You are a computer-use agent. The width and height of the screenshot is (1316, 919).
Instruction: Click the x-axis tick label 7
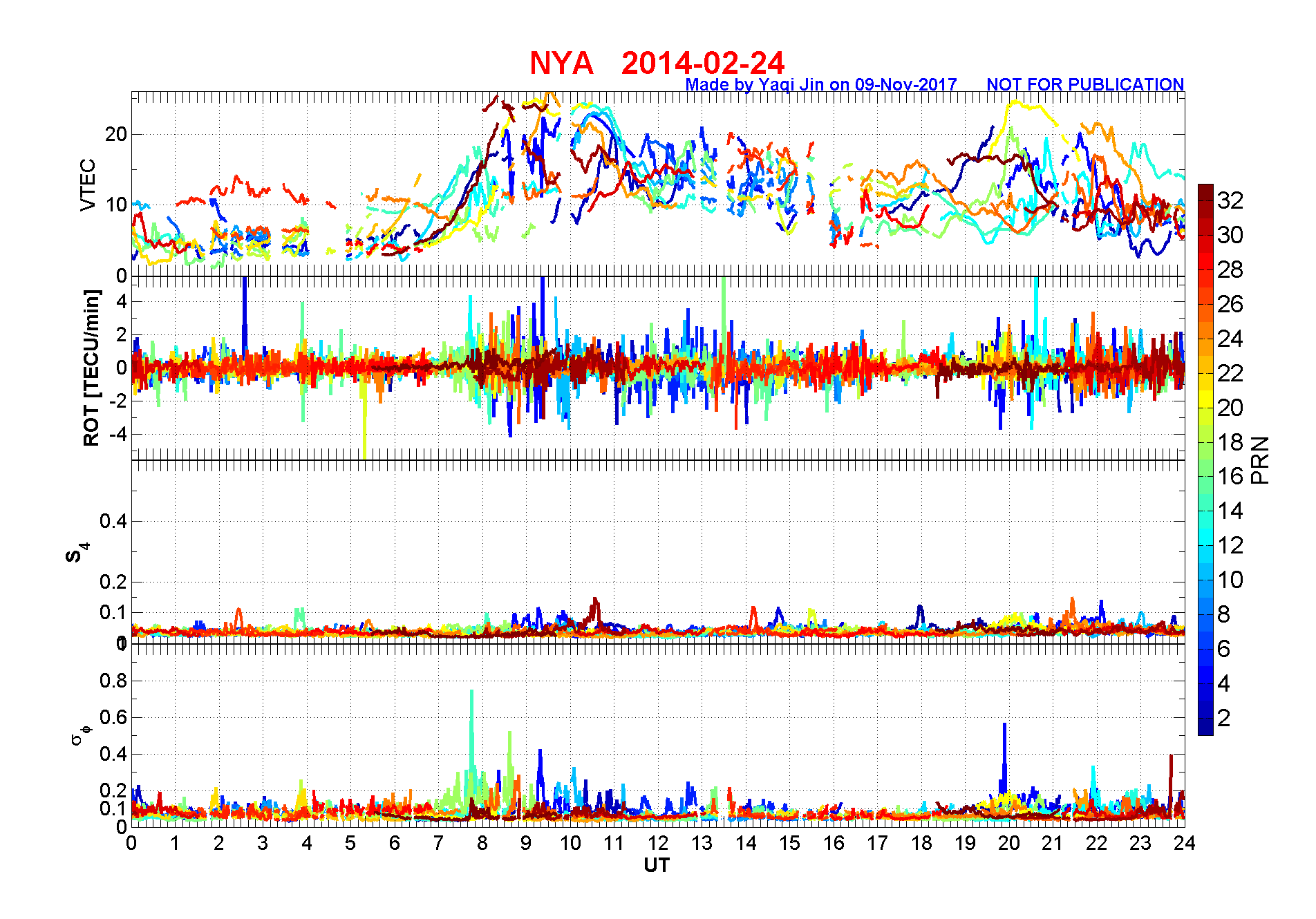click(438, 843)
